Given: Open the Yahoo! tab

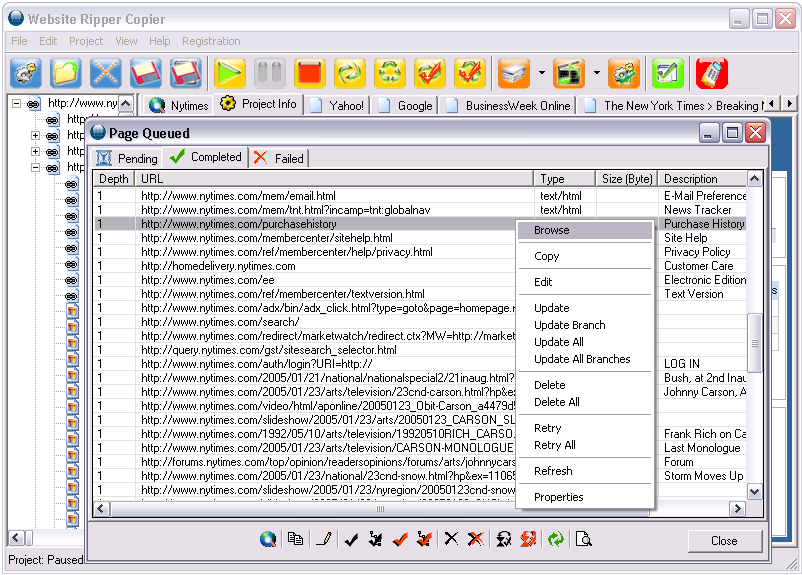Looking at the screenshot, I should tap(337, 105).
